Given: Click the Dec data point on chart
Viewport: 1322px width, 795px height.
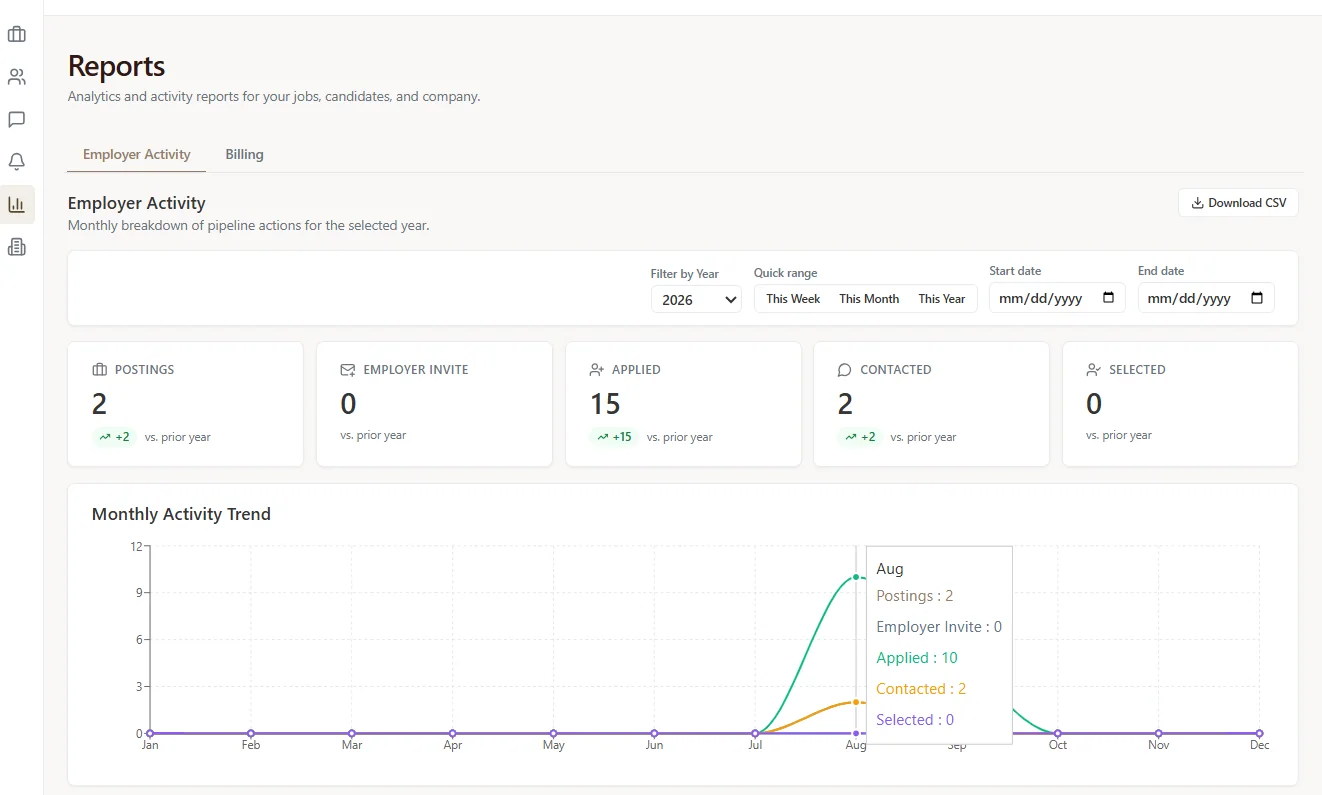Looking at the screenshot, I should [1259, 733].
